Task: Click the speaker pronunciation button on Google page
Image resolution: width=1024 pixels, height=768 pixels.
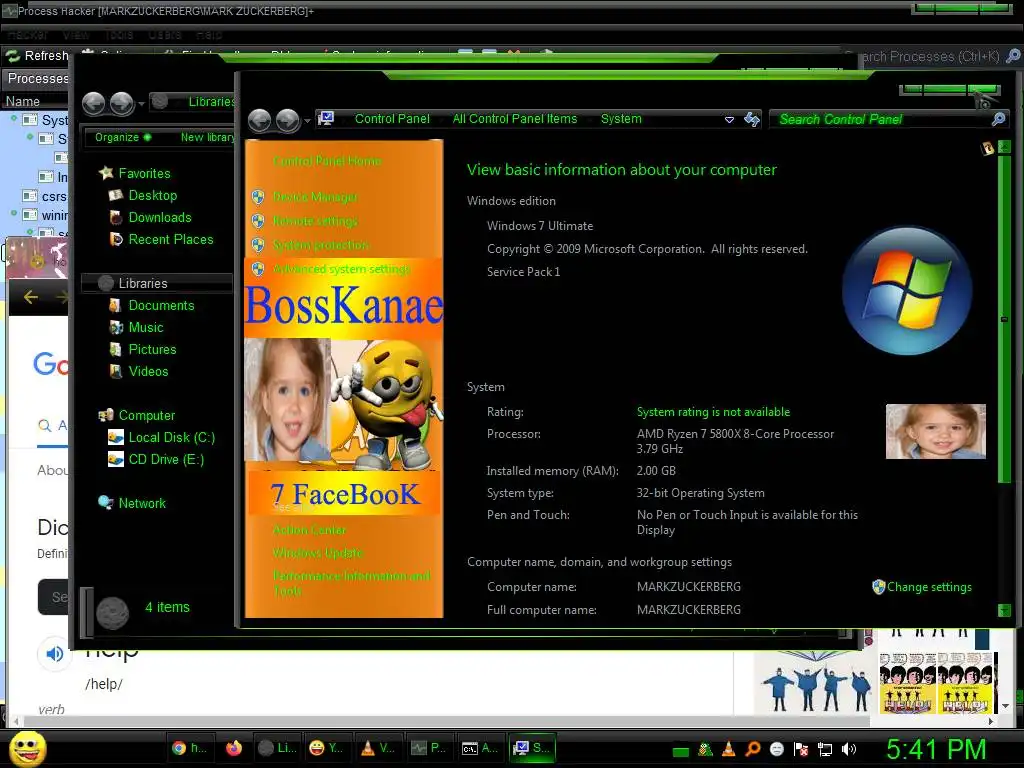Action: pos(55,654)
